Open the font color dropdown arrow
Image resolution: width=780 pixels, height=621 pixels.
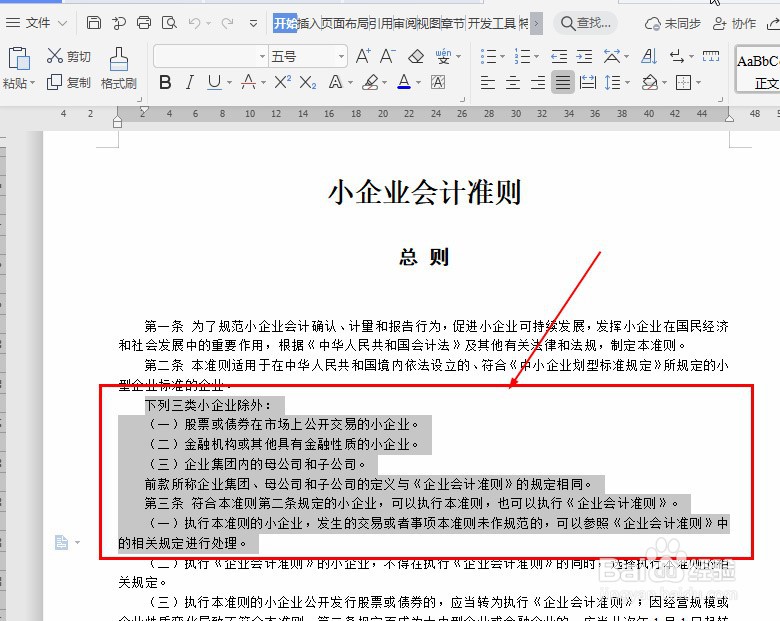[418, 82]
